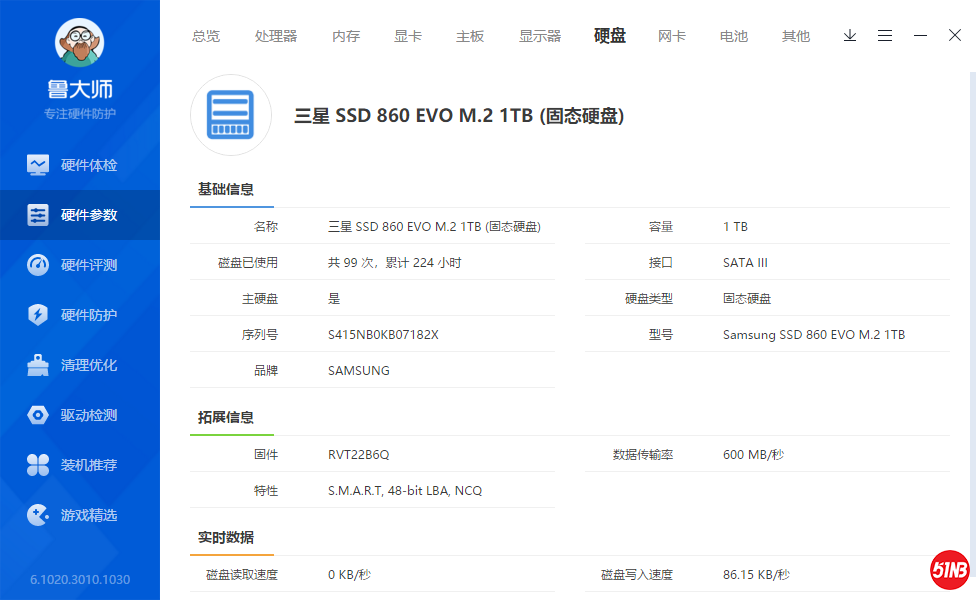Screen dimensions: 980x600
Task: Click the 硬件防护 shield icon
Action: click(x=38, y=315)
